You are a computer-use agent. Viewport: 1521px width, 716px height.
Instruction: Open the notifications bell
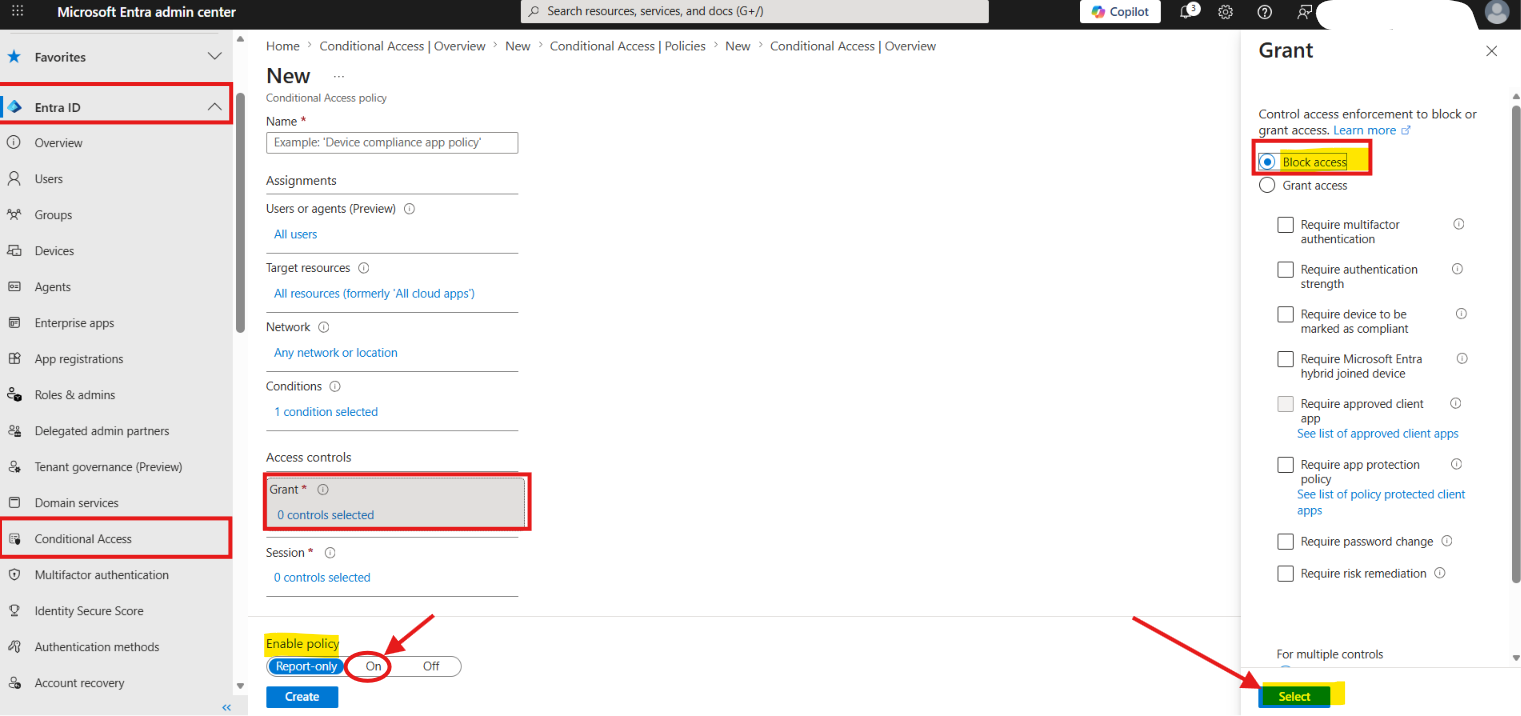(1188, 12)
